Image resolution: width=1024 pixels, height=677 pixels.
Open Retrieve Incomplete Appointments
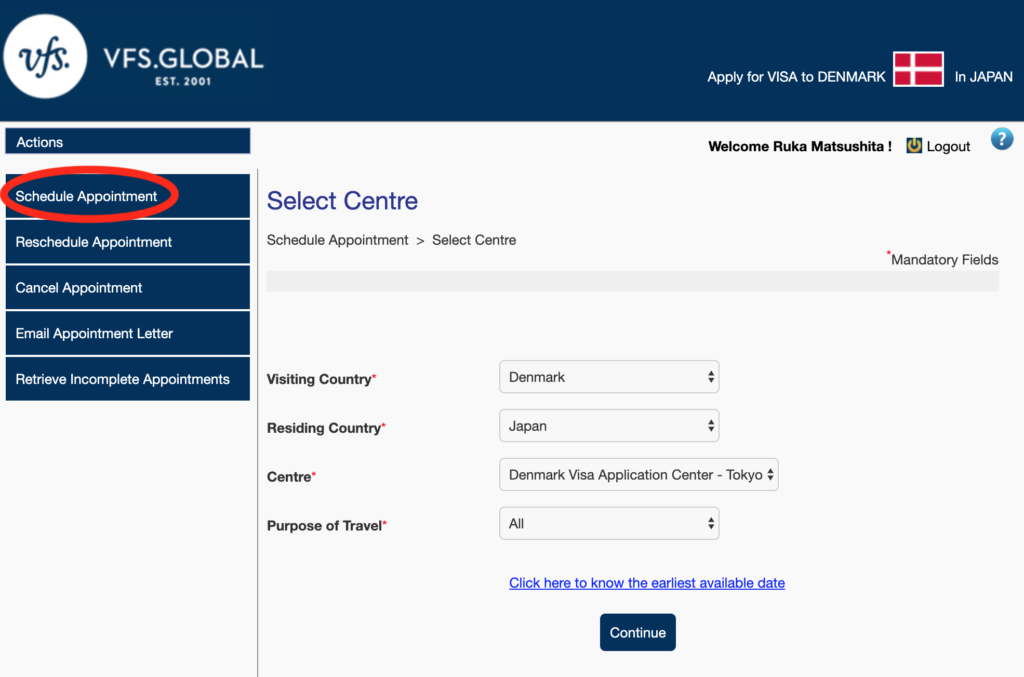tap(128, 379)
